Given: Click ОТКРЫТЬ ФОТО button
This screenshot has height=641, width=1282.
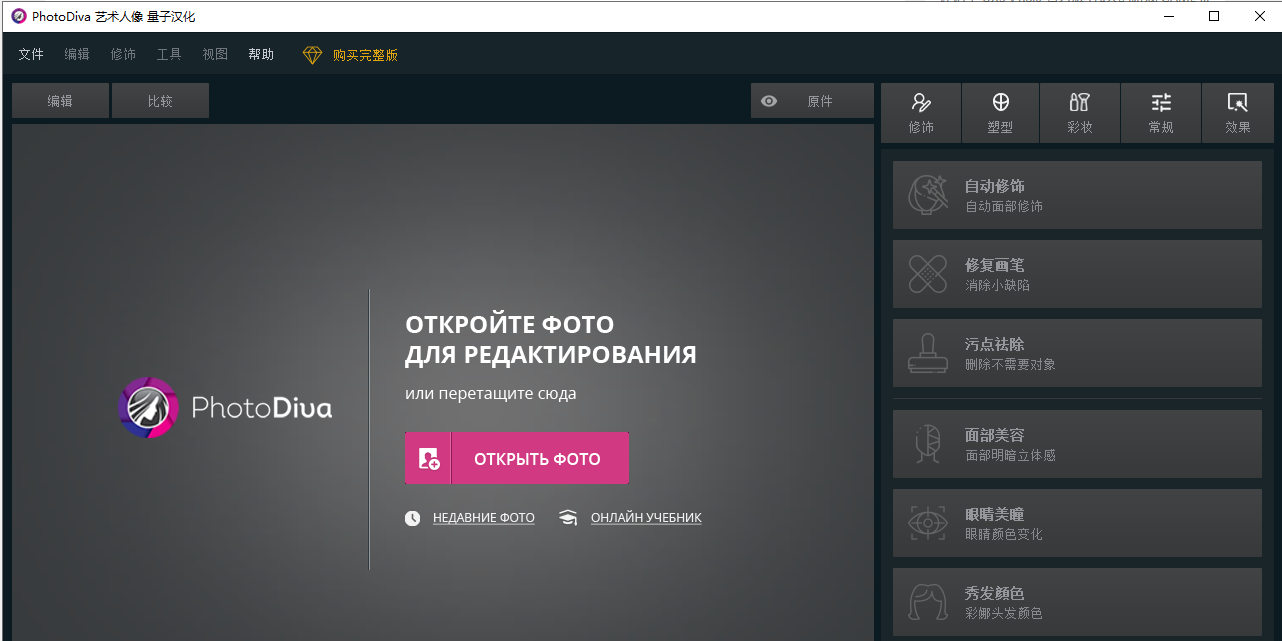Looking at the screenshot, I should [x=517, y=458].
